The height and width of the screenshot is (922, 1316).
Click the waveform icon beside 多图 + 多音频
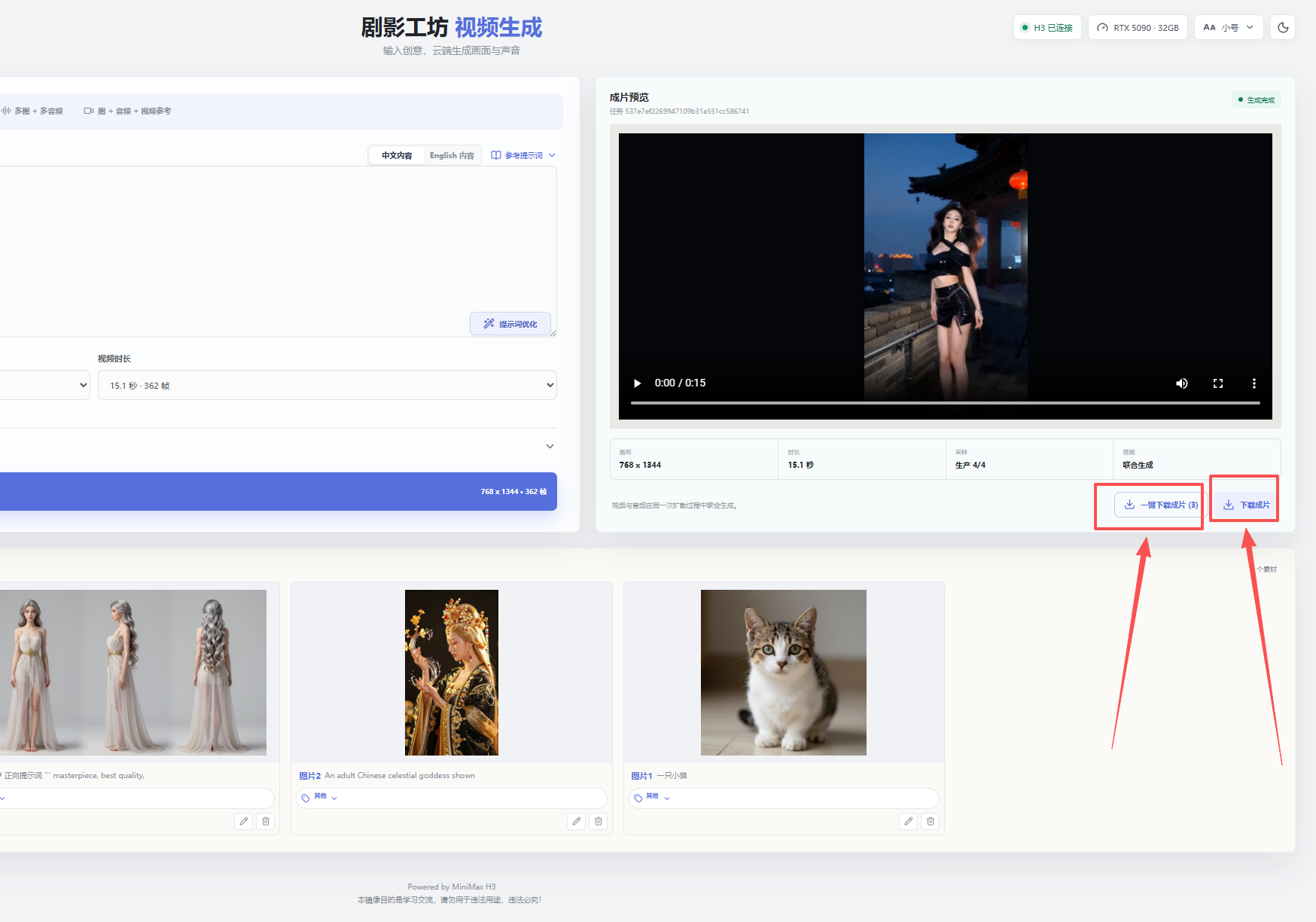(6, 111)
